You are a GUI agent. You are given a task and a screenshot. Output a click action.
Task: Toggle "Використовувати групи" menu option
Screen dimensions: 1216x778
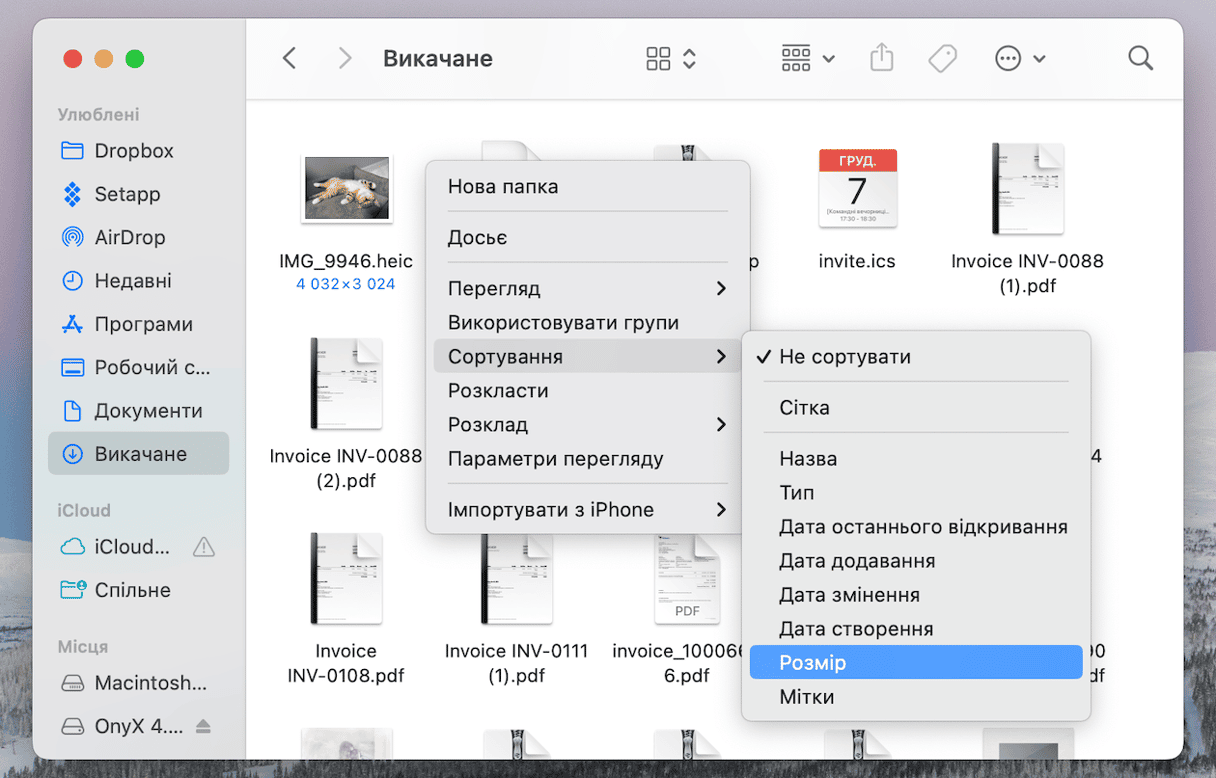563,323
